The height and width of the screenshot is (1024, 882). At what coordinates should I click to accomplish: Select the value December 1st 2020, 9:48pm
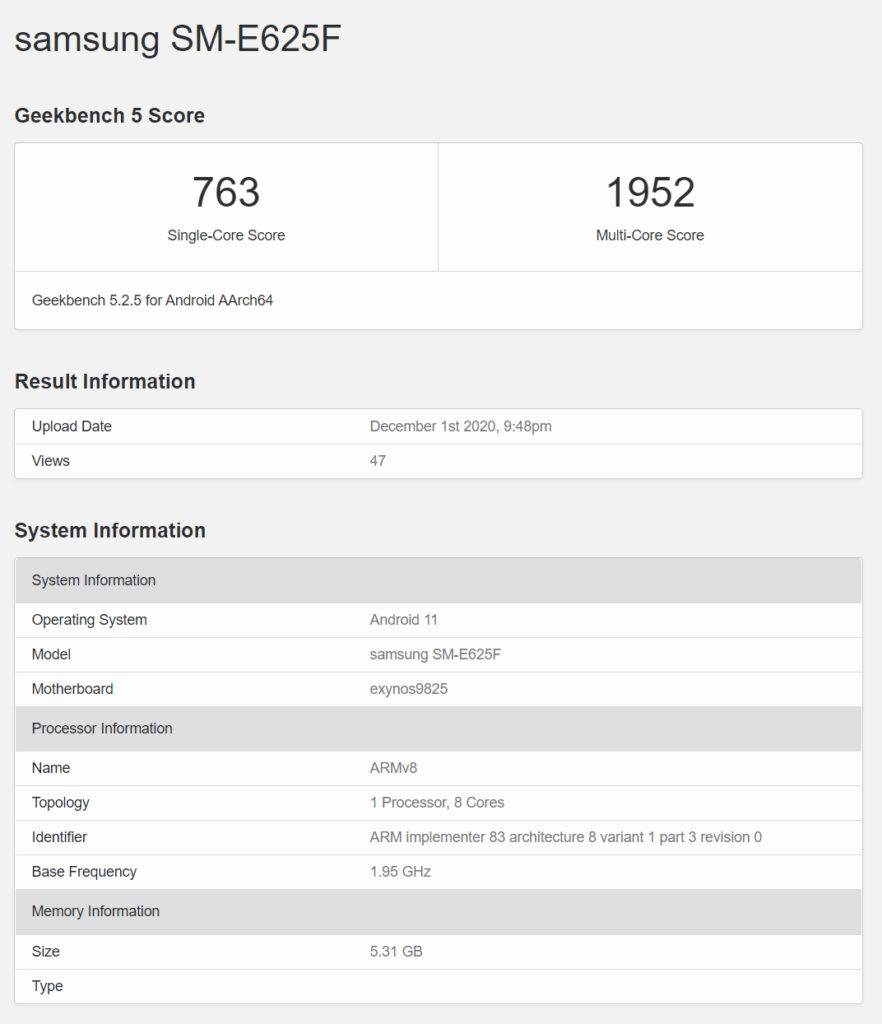(x=460, y=426)
